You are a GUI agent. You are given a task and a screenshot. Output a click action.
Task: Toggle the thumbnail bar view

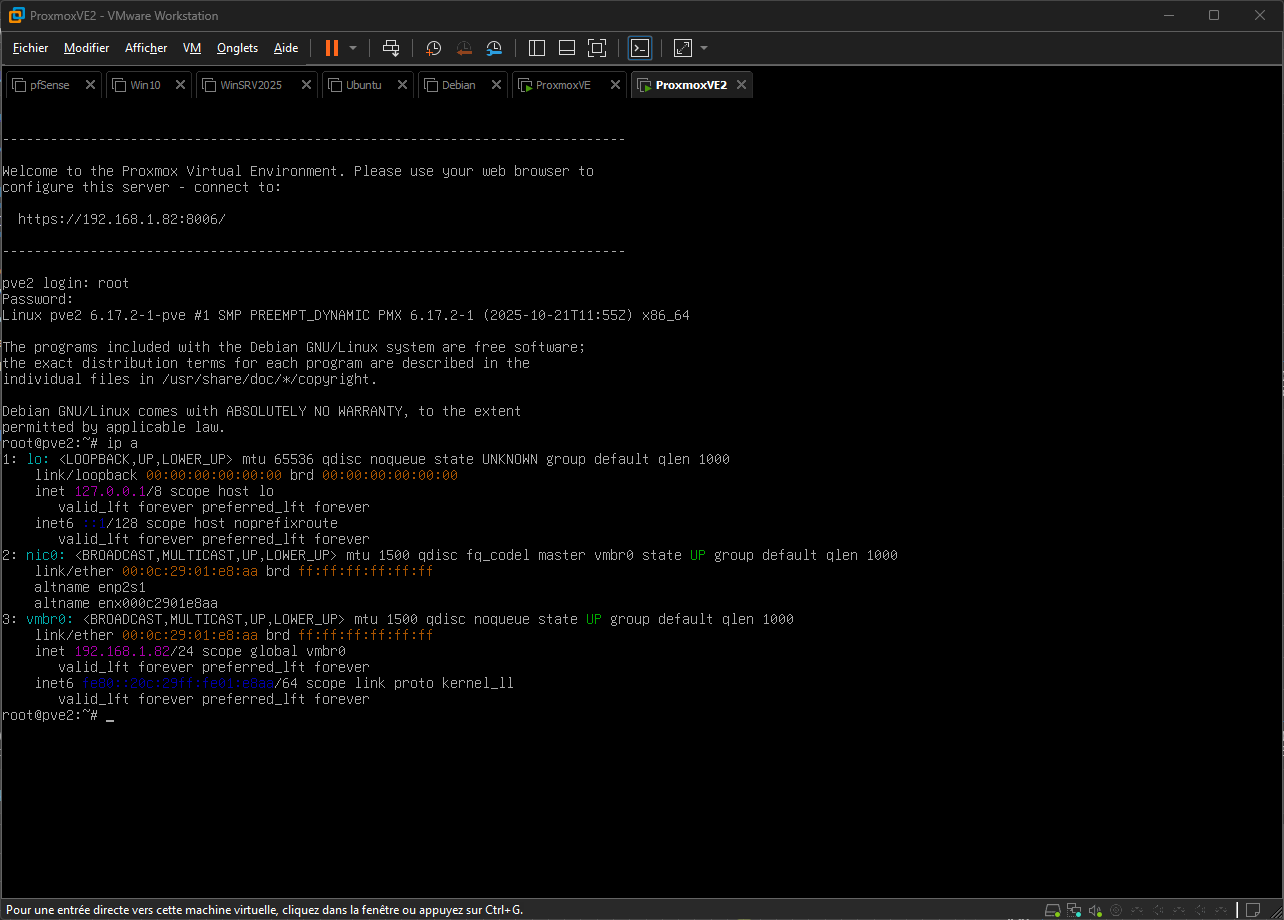click(567, 48)
